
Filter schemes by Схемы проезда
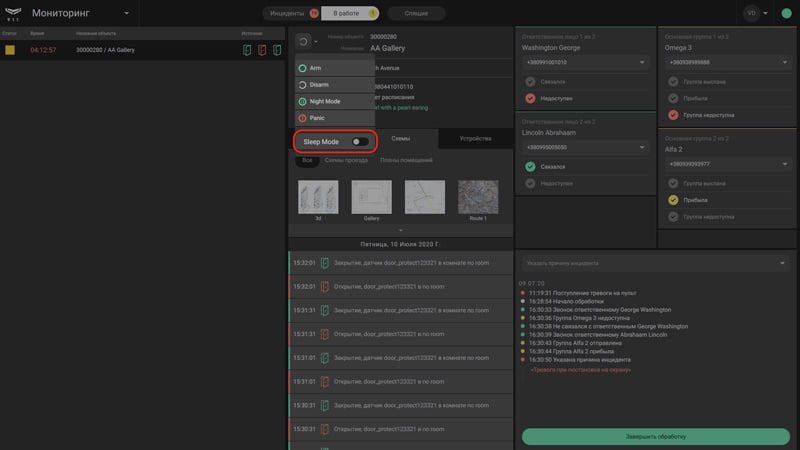coord(346,160)
